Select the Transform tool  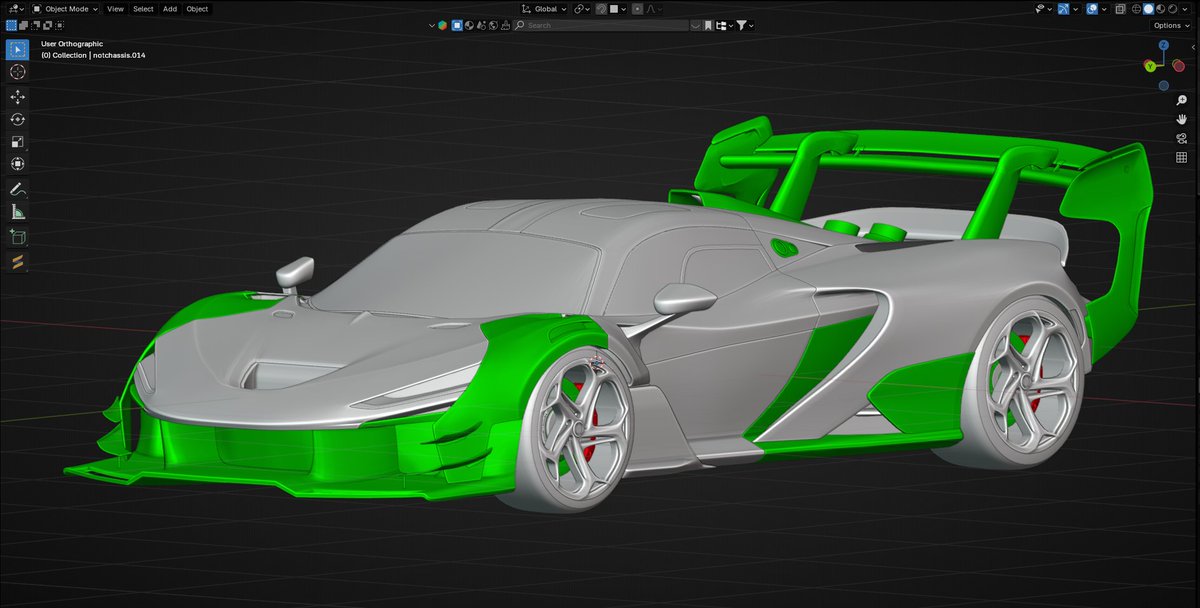pos(17,164)
